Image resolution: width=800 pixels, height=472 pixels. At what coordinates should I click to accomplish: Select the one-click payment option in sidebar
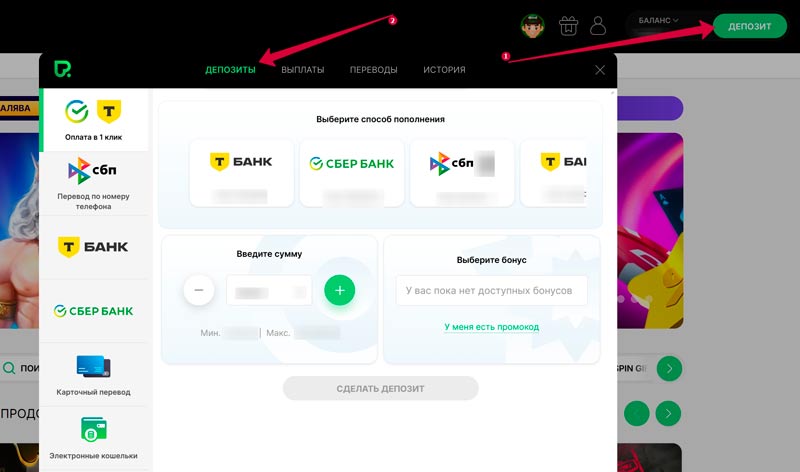tap(94, 120)
